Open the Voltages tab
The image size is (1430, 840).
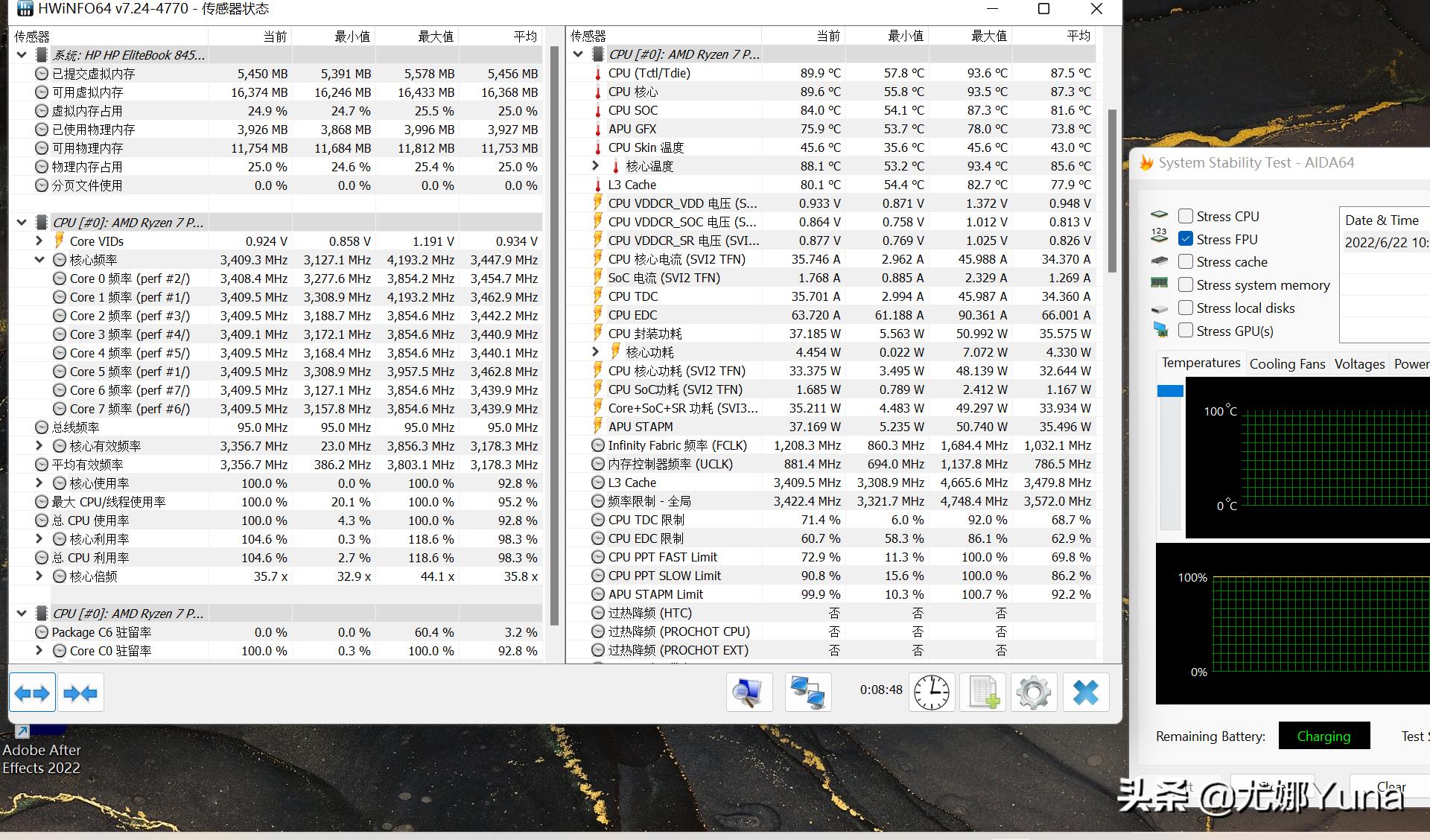(1359, 363)
